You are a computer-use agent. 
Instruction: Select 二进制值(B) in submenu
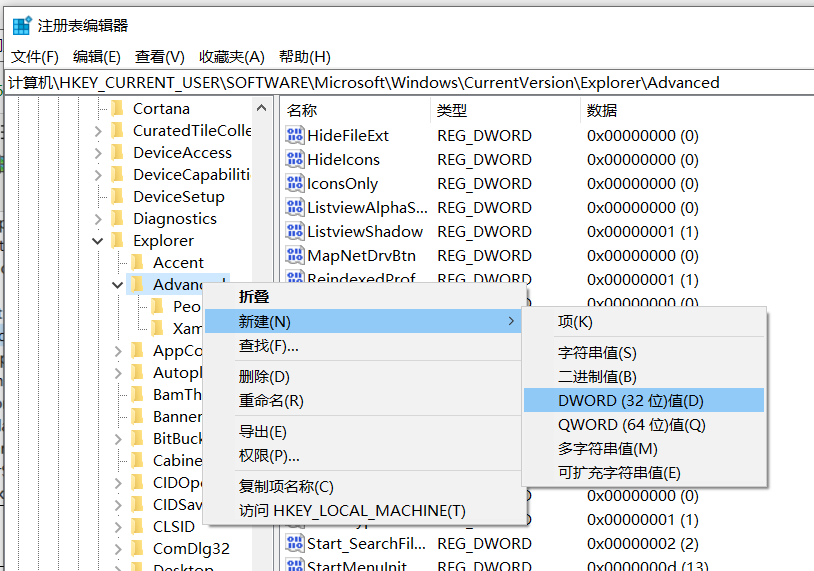(644, 377)
